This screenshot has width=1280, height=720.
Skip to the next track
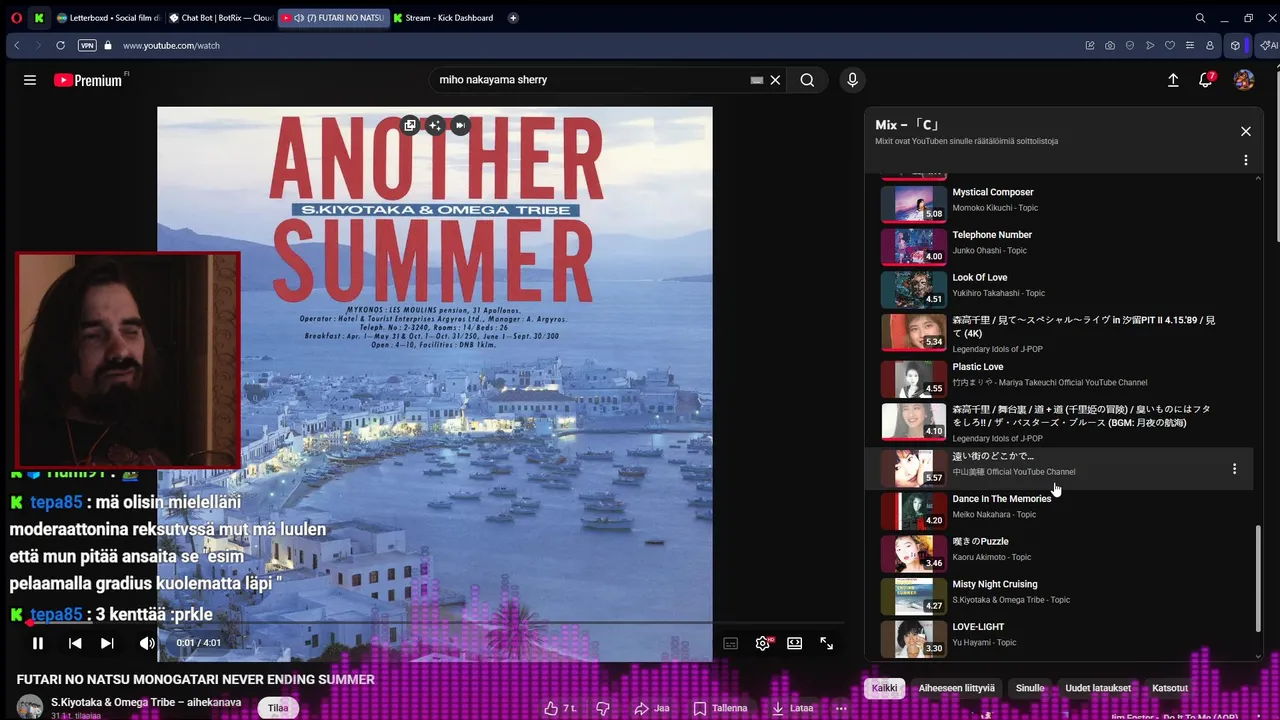point(107,643)
